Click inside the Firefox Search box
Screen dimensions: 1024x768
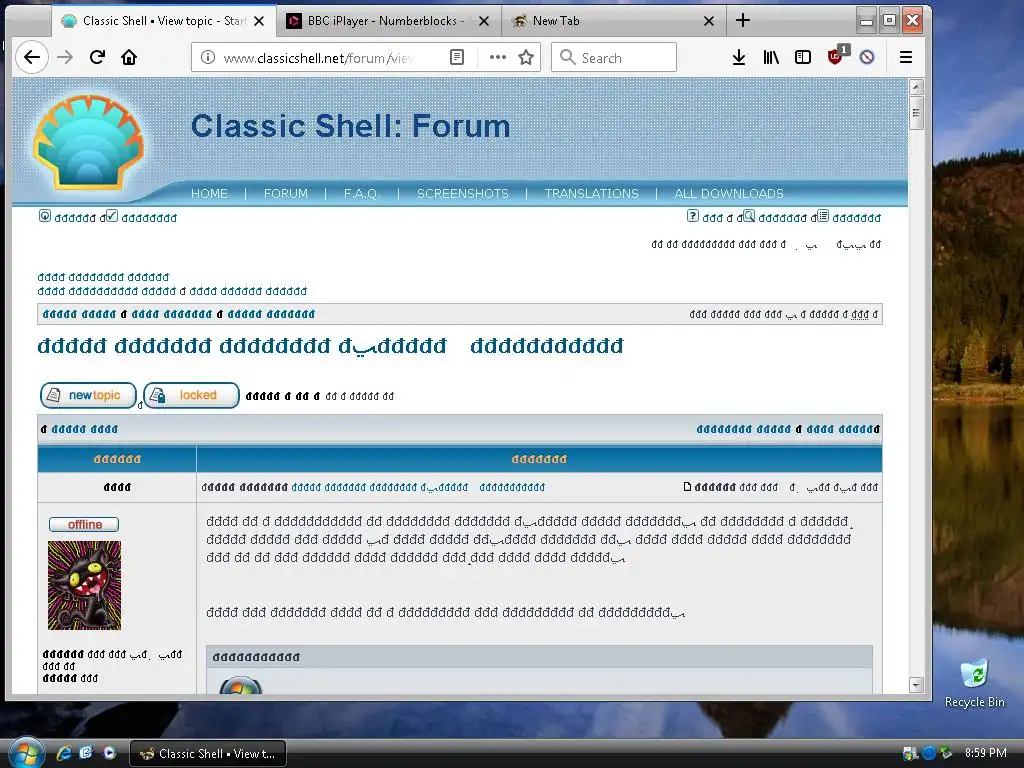click(x=614, y=57)
